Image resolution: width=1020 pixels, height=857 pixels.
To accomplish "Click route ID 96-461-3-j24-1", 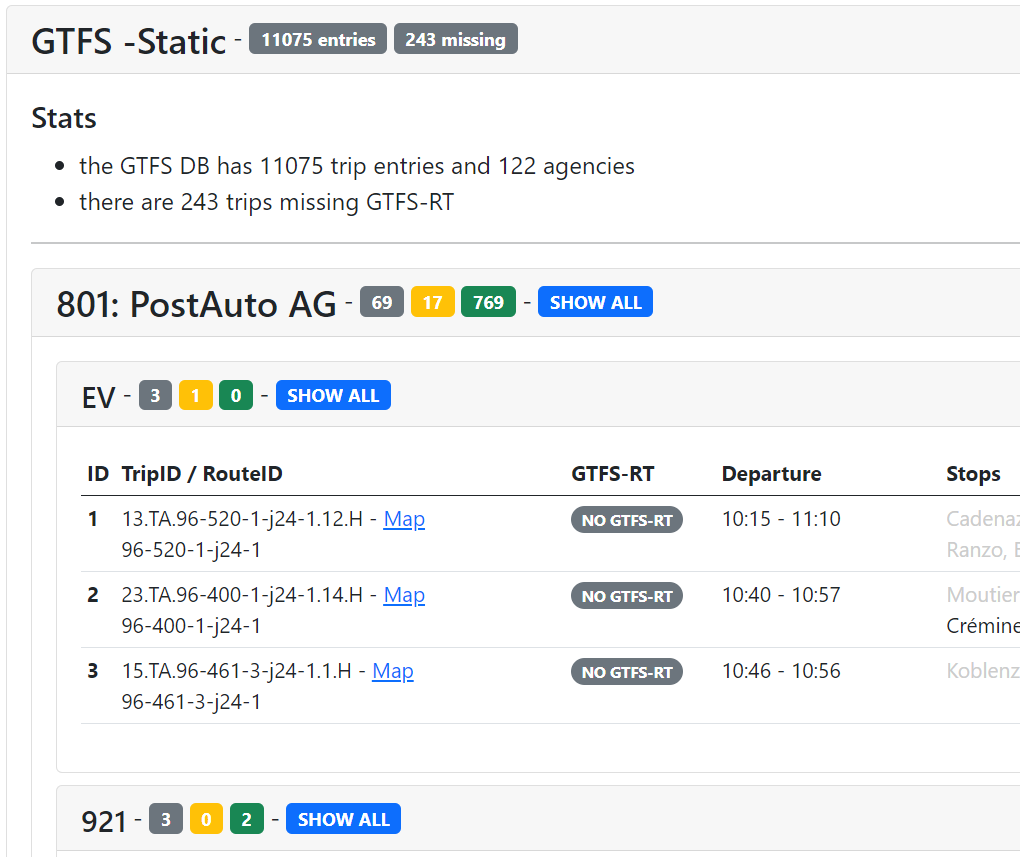I will 191,702.
